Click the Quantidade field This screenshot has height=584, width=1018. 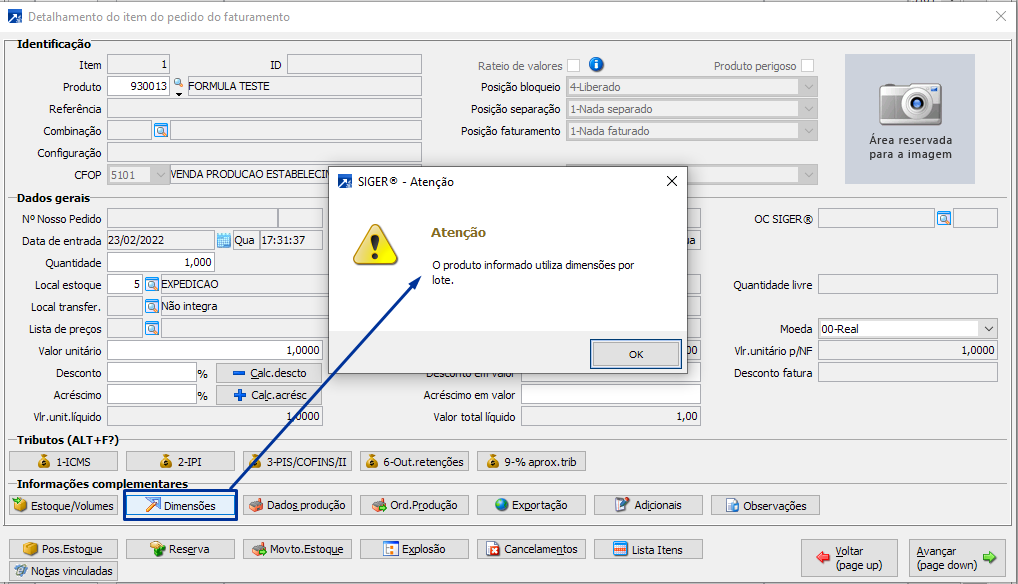coord(161,262)
